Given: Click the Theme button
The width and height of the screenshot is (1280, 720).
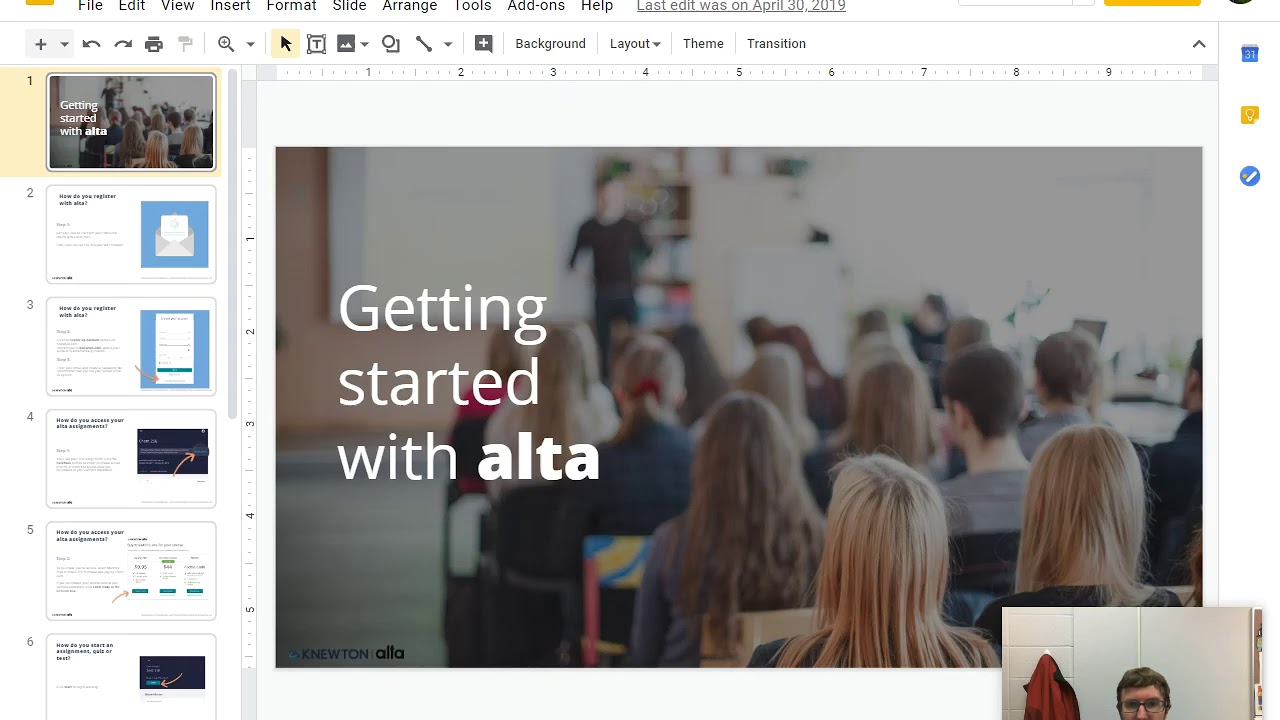Looking at the screenshot, I should (703, 44).
